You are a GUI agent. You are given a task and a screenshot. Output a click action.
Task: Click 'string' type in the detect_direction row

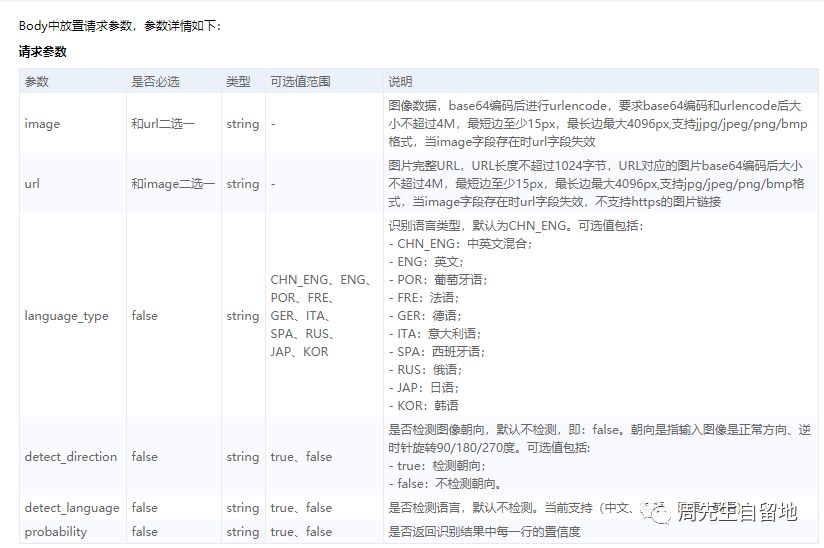pos(243,457)
